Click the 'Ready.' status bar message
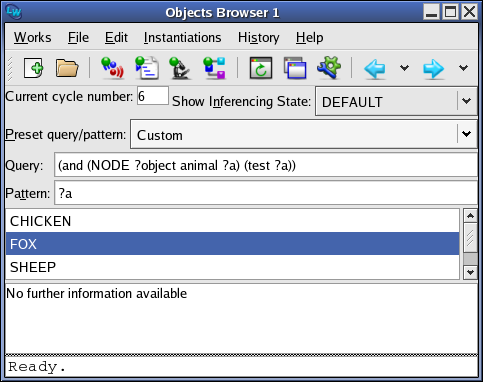Viewport: 483px width, 382px height. coord(37,367)
